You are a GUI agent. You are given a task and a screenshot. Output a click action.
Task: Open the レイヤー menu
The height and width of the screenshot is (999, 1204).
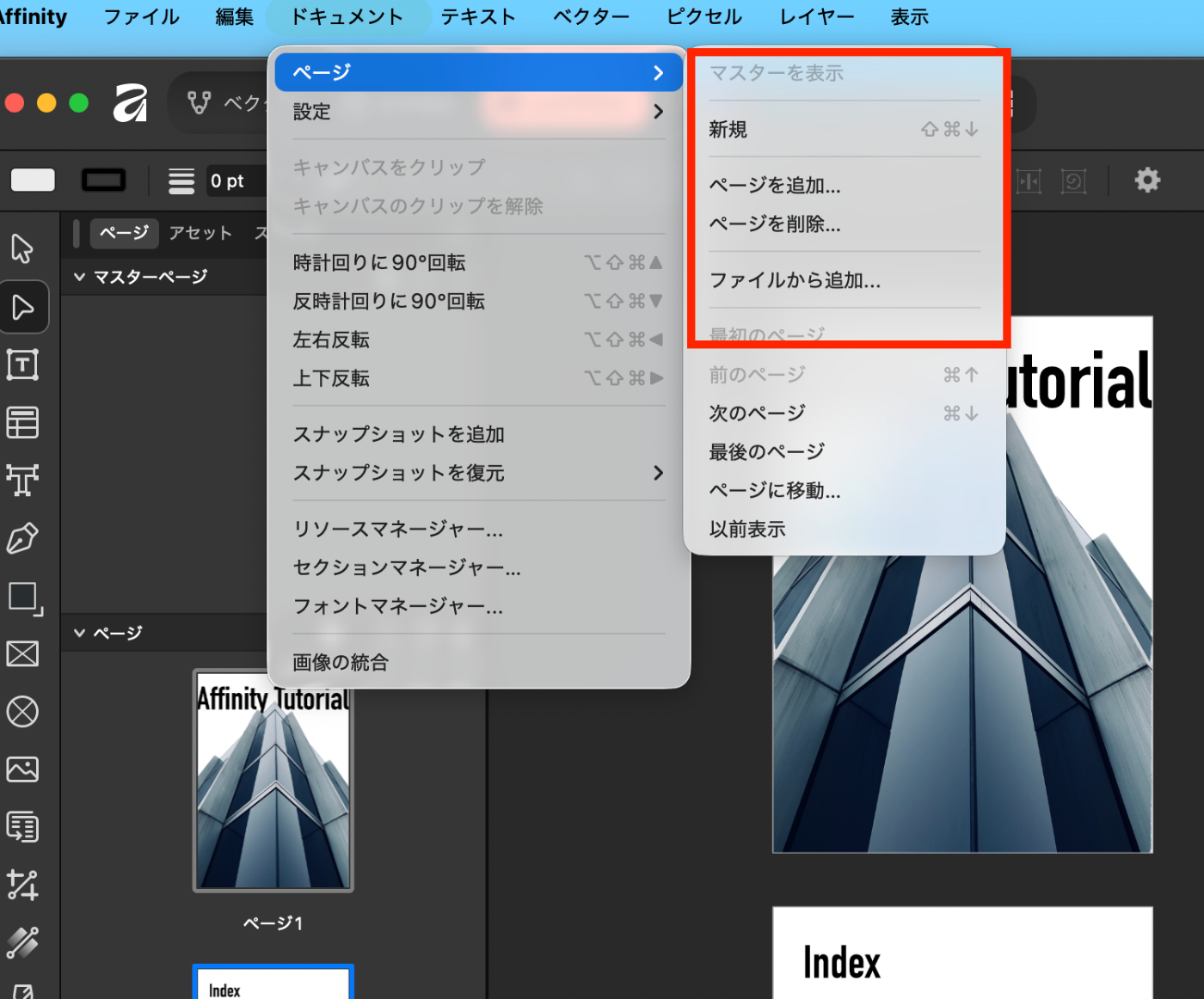(x=817, y=17)
